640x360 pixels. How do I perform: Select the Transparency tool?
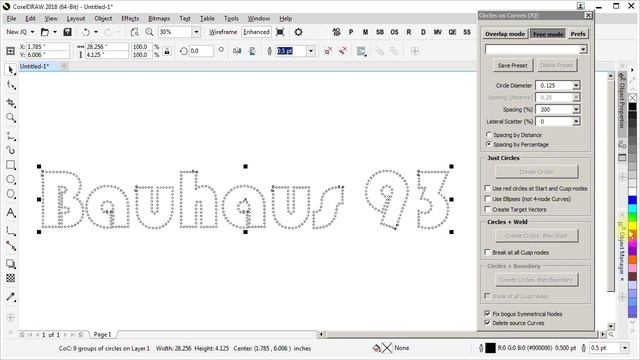(11, 278)
